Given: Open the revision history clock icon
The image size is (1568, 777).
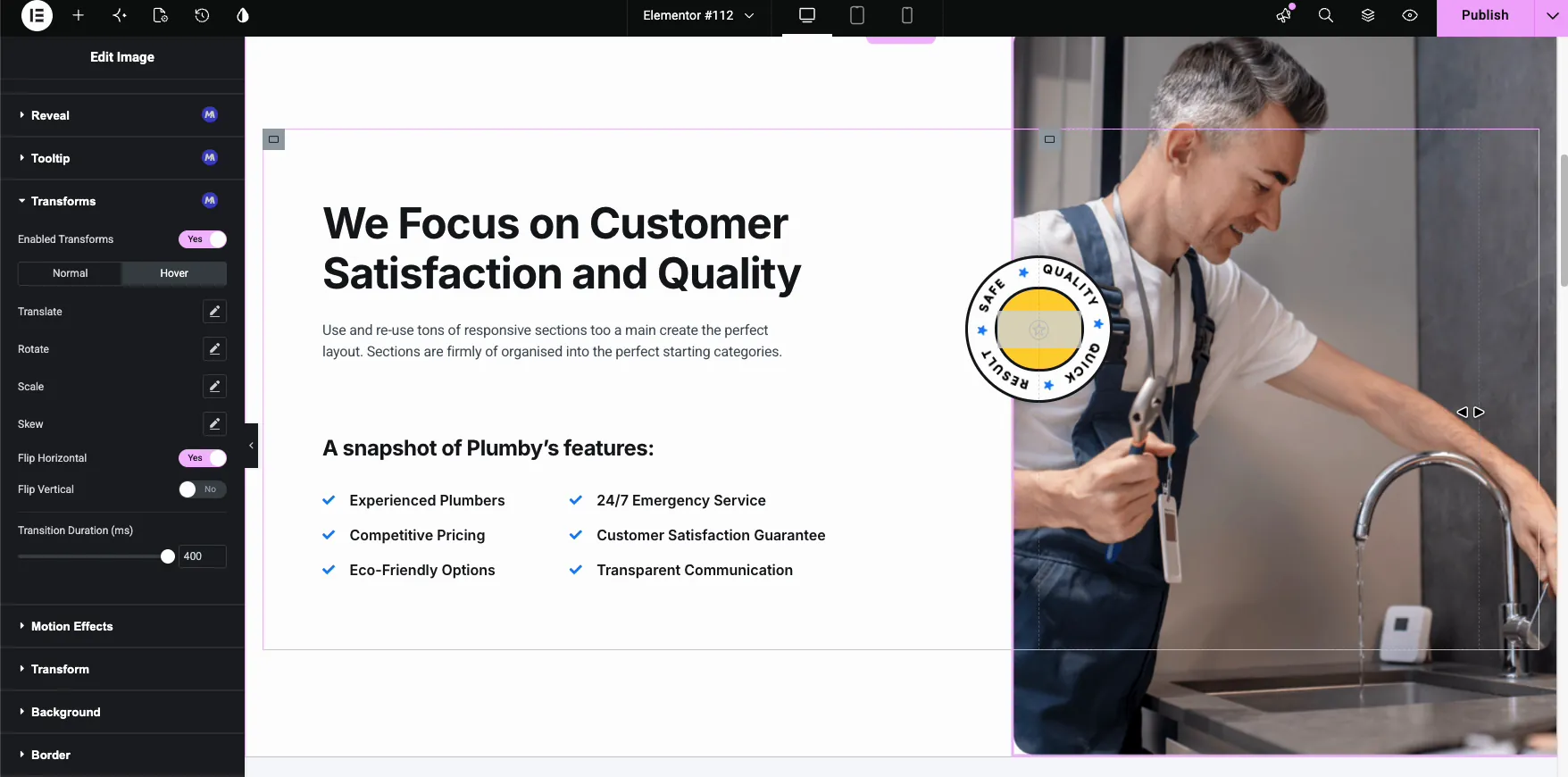Looking at the screenshot, I should (x=202, y=15).
